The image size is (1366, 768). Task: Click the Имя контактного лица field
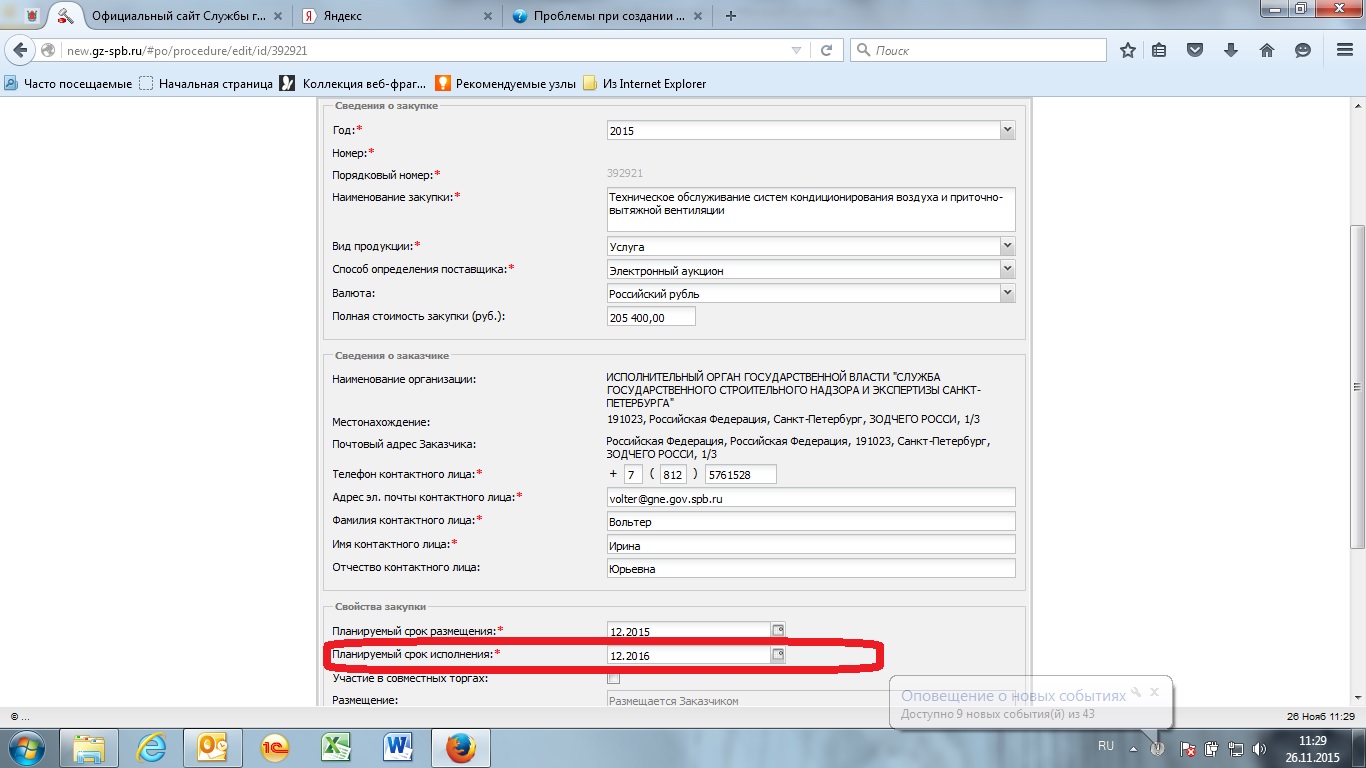811,544
